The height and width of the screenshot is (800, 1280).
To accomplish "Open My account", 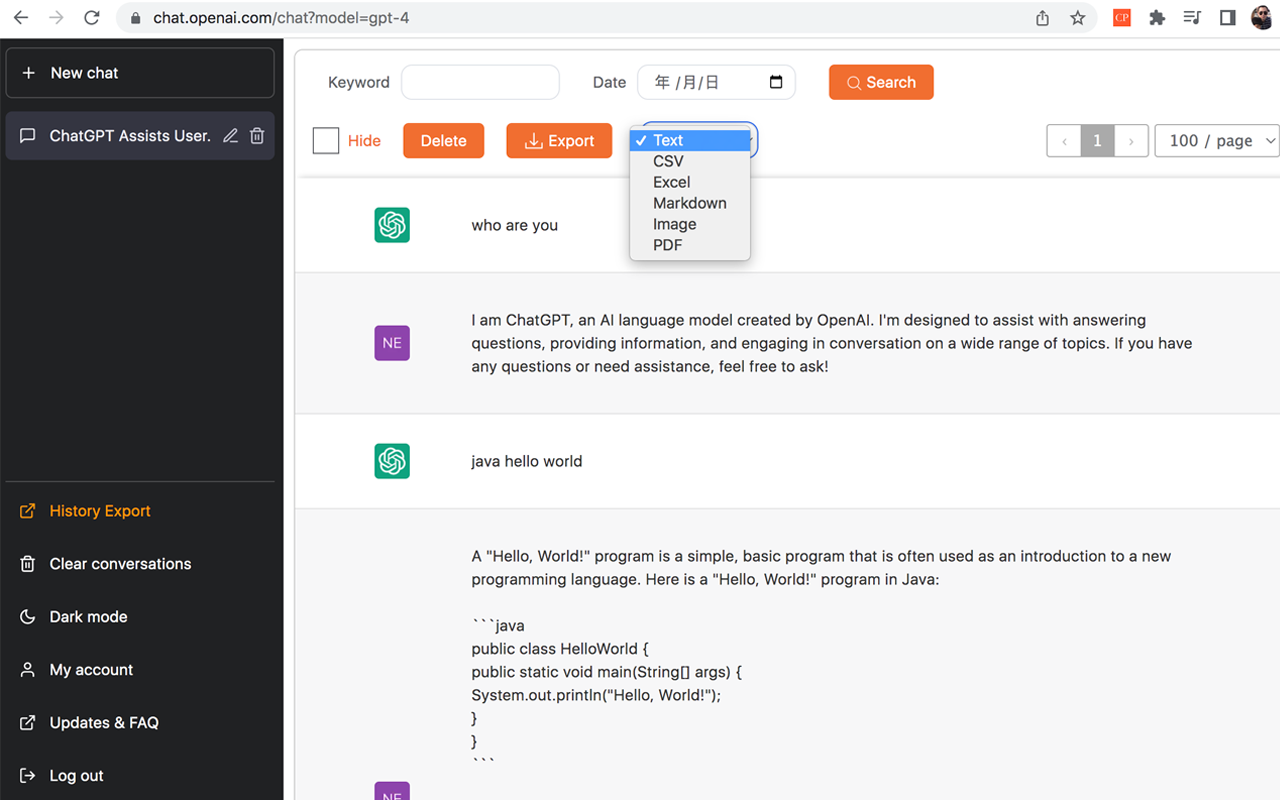I will click(91, 670).
